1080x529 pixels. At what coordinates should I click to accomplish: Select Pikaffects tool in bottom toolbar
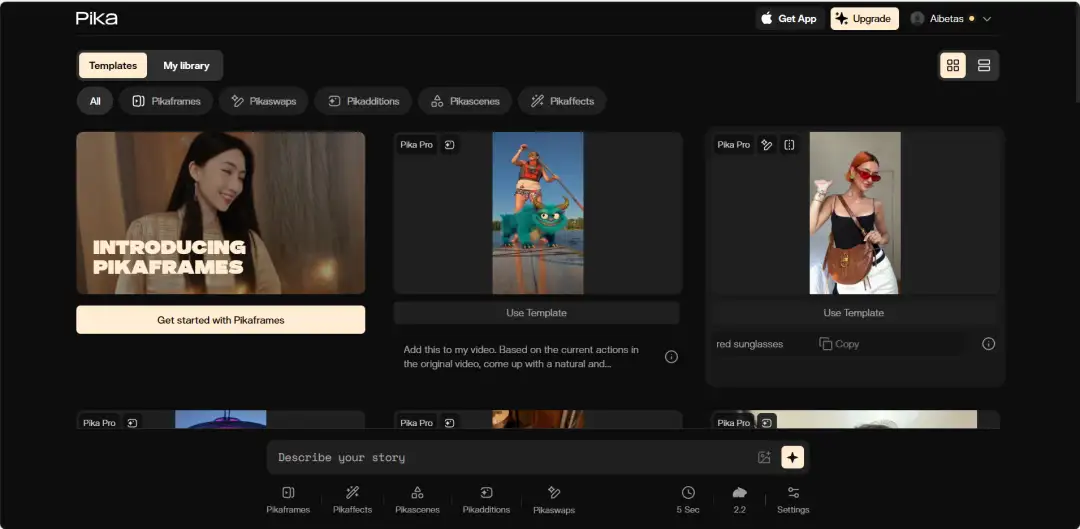[x=352, y=500]
